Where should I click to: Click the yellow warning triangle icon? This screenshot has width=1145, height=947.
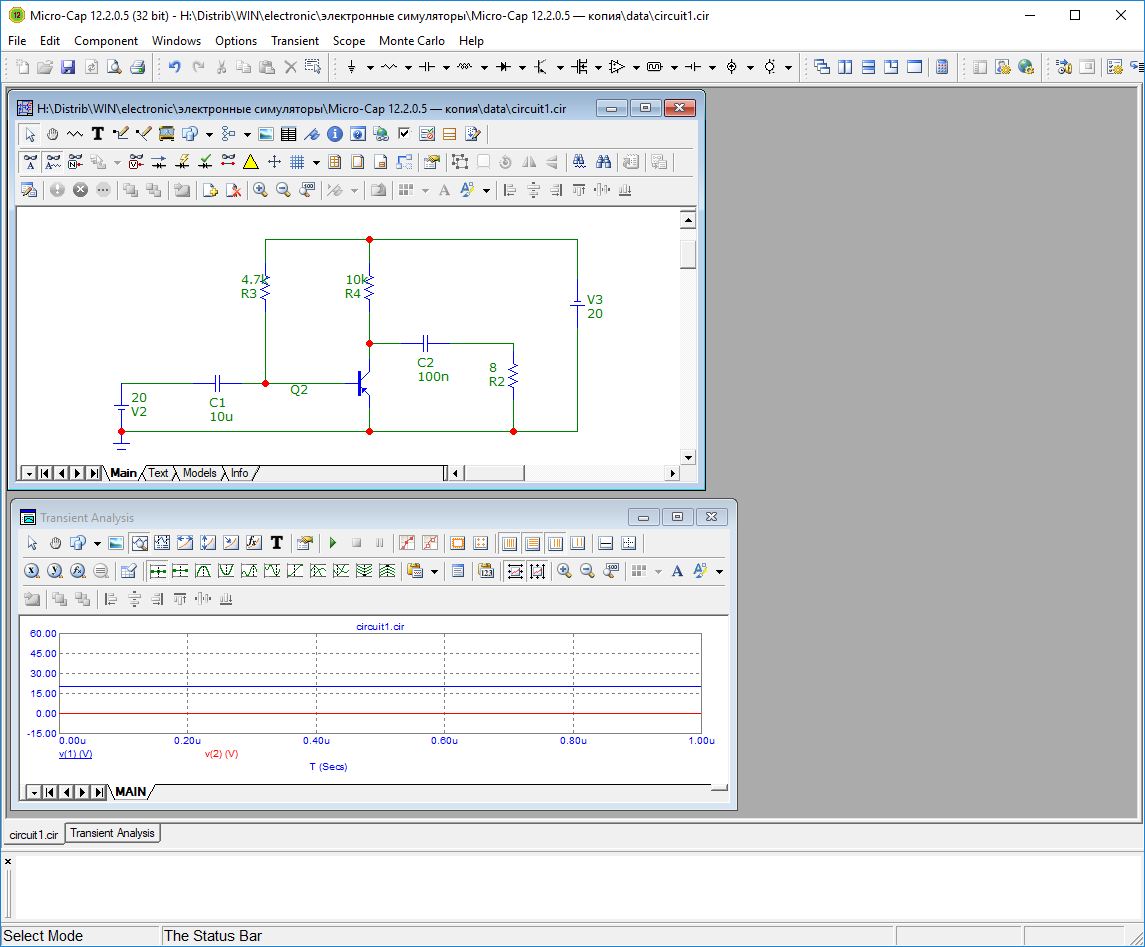(x=250, y=162)
